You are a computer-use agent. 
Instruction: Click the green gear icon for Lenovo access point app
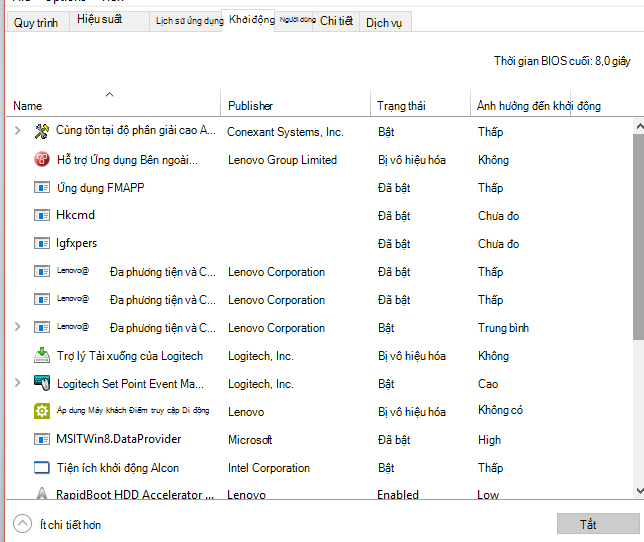tap(42, 411)
